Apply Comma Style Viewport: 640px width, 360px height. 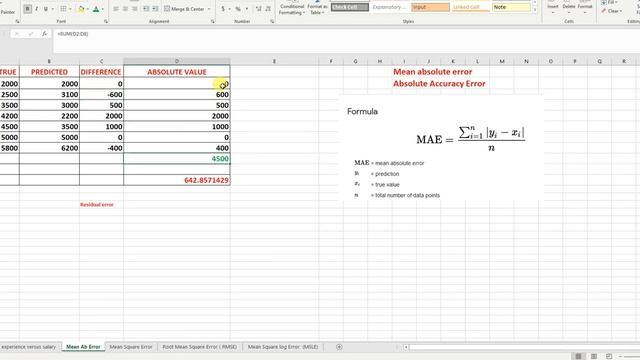pyautogui.click(x=247, y=9)
